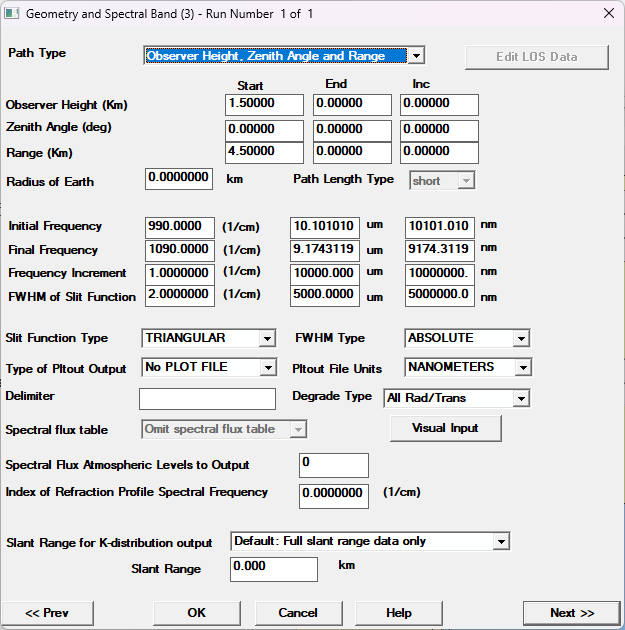Go back with << Prev button
Viewport: 625px width, 630px height.
pyautogui.click(x=47, y=613)
